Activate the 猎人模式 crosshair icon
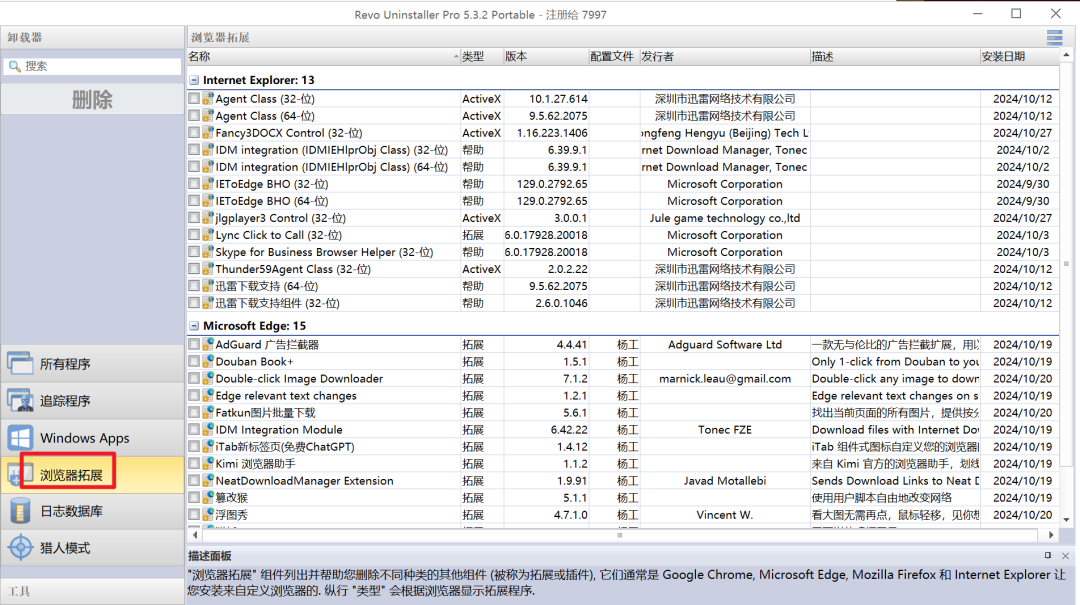This screenshot has height=605, width=1080. coord(20,548)
